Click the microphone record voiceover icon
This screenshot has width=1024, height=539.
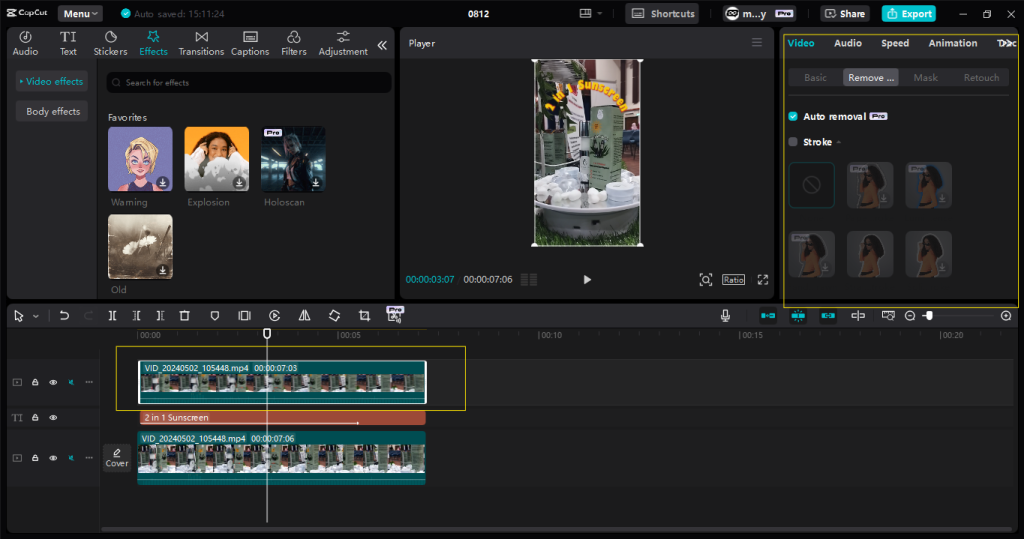pos(725,316)
